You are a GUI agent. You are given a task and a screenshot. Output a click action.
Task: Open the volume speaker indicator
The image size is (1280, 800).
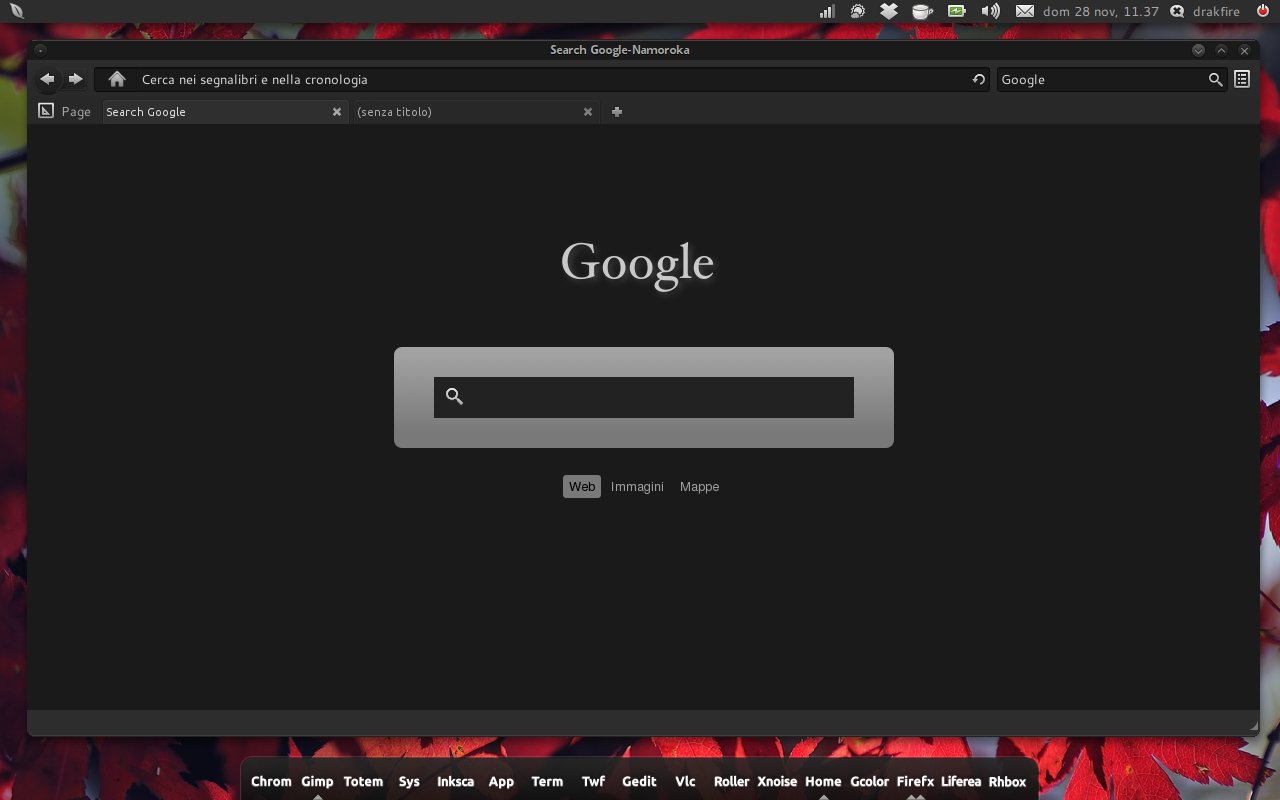click(990, 11)
